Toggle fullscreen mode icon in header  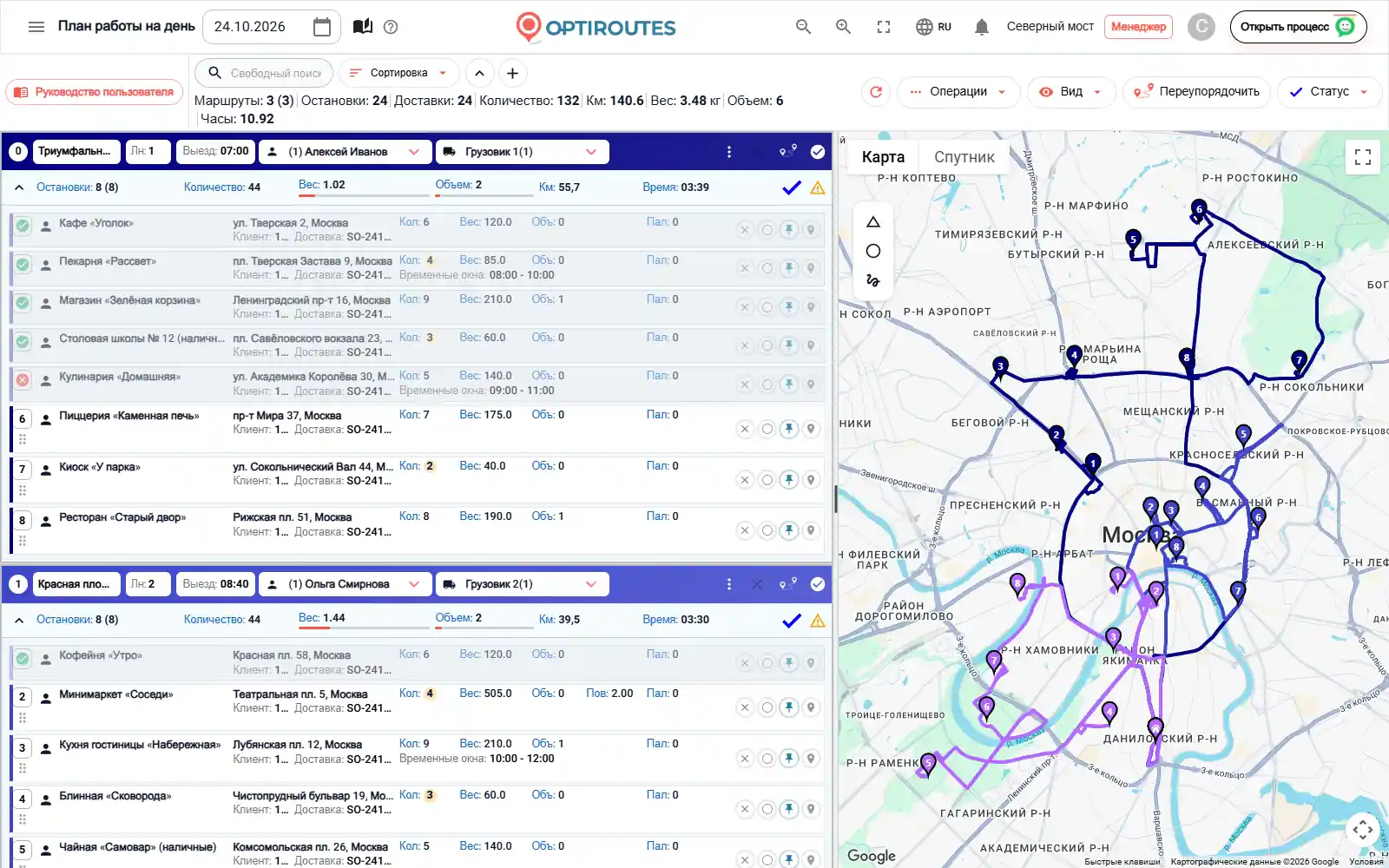click(884, 27)
